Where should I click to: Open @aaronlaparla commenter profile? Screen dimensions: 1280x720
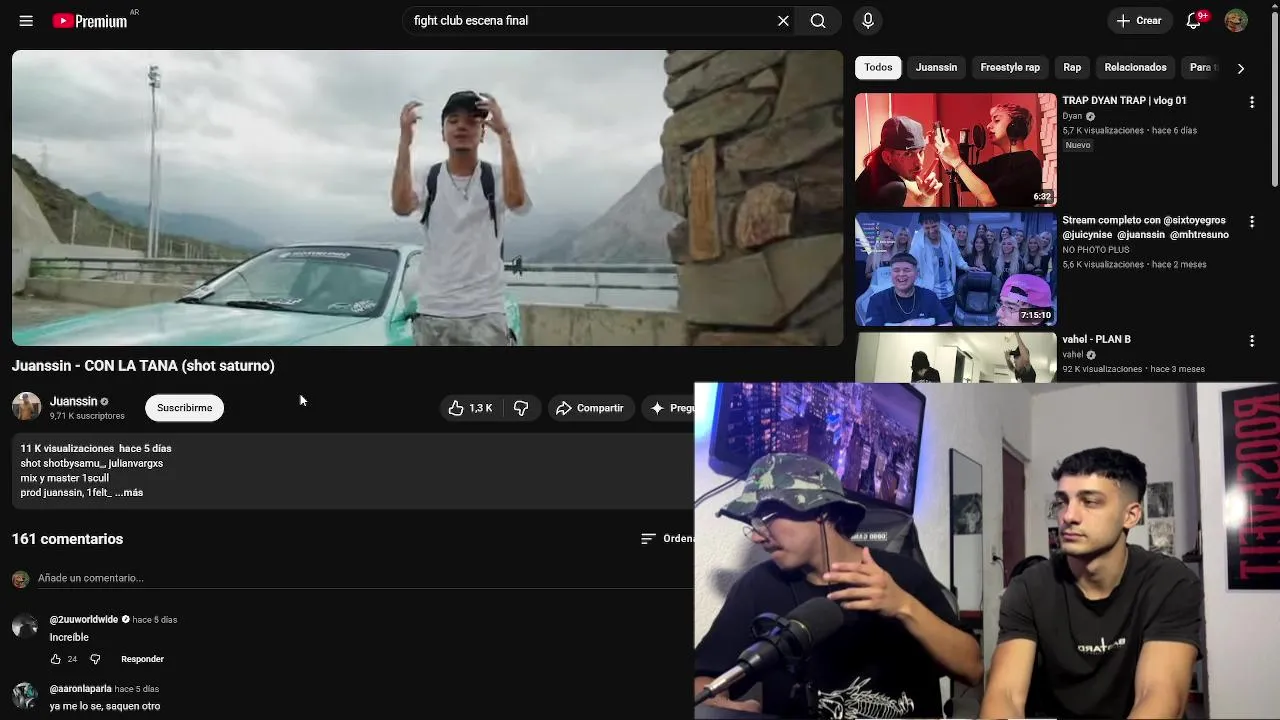pos(81,689)
